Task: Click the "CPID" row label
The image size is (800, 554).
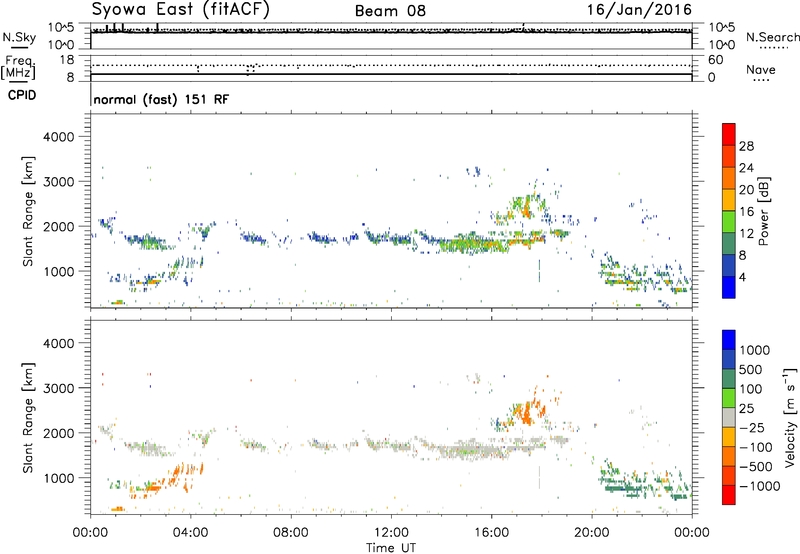Action: coord(22,95)
